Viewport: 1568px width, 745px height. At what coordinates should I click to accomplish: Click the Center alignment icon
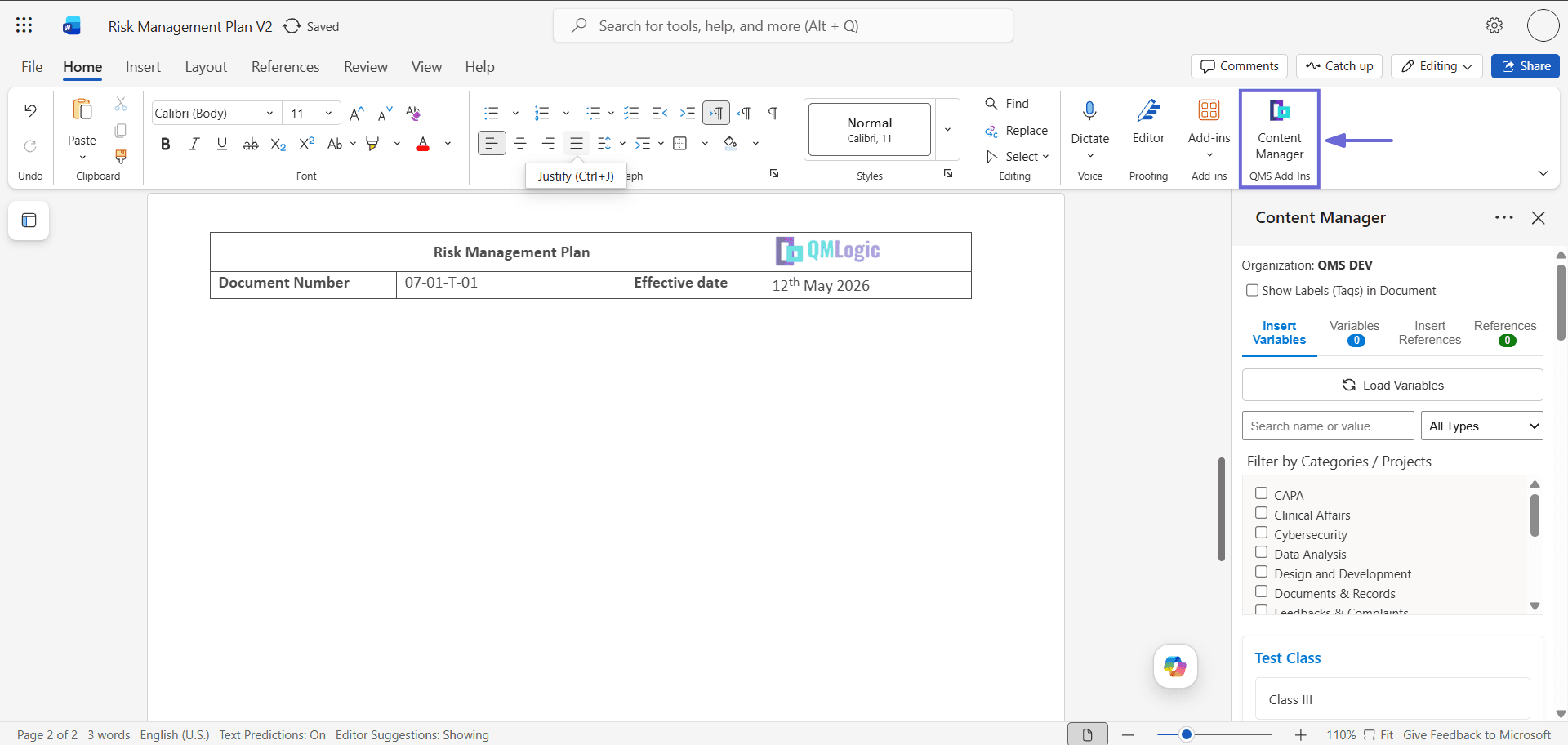click(x=520, y=144)
